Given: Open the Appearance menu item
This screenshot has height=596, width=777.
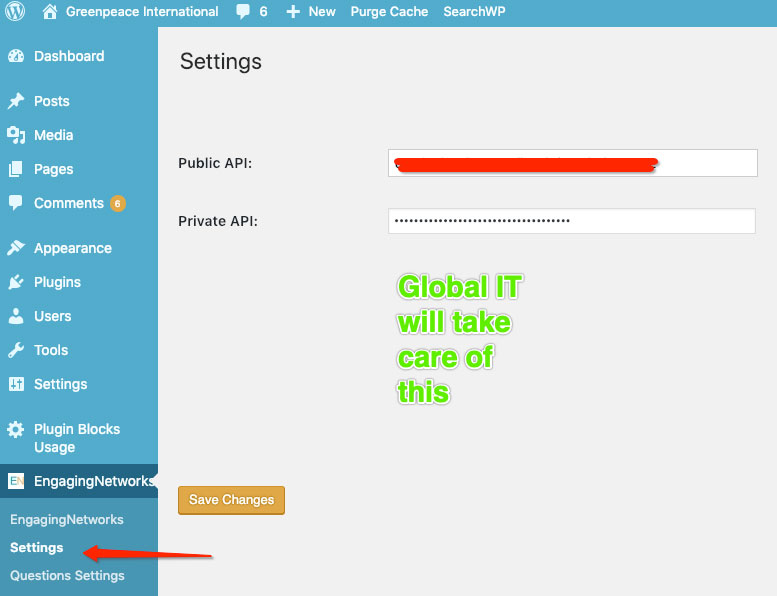Looking at the screenshot, I should click(x=73, y=248).
